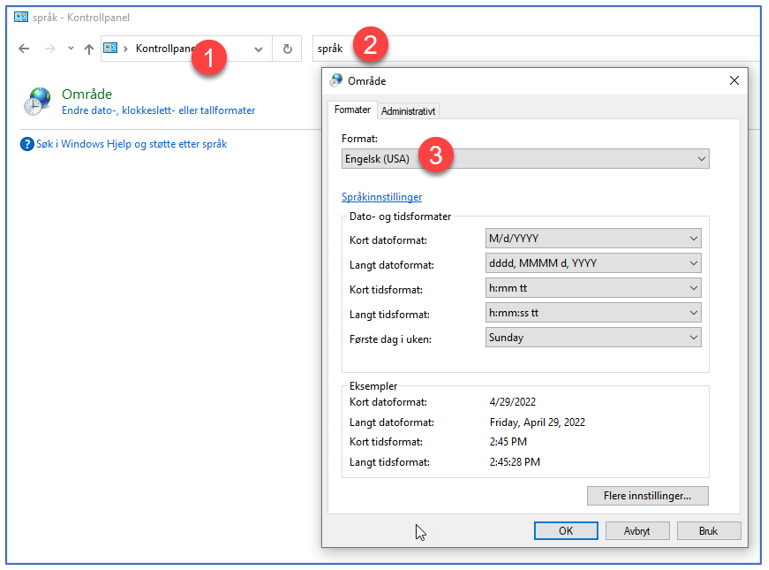Expand the Langt datoformat dropdown
769x570 pixels.
[593, 263]
